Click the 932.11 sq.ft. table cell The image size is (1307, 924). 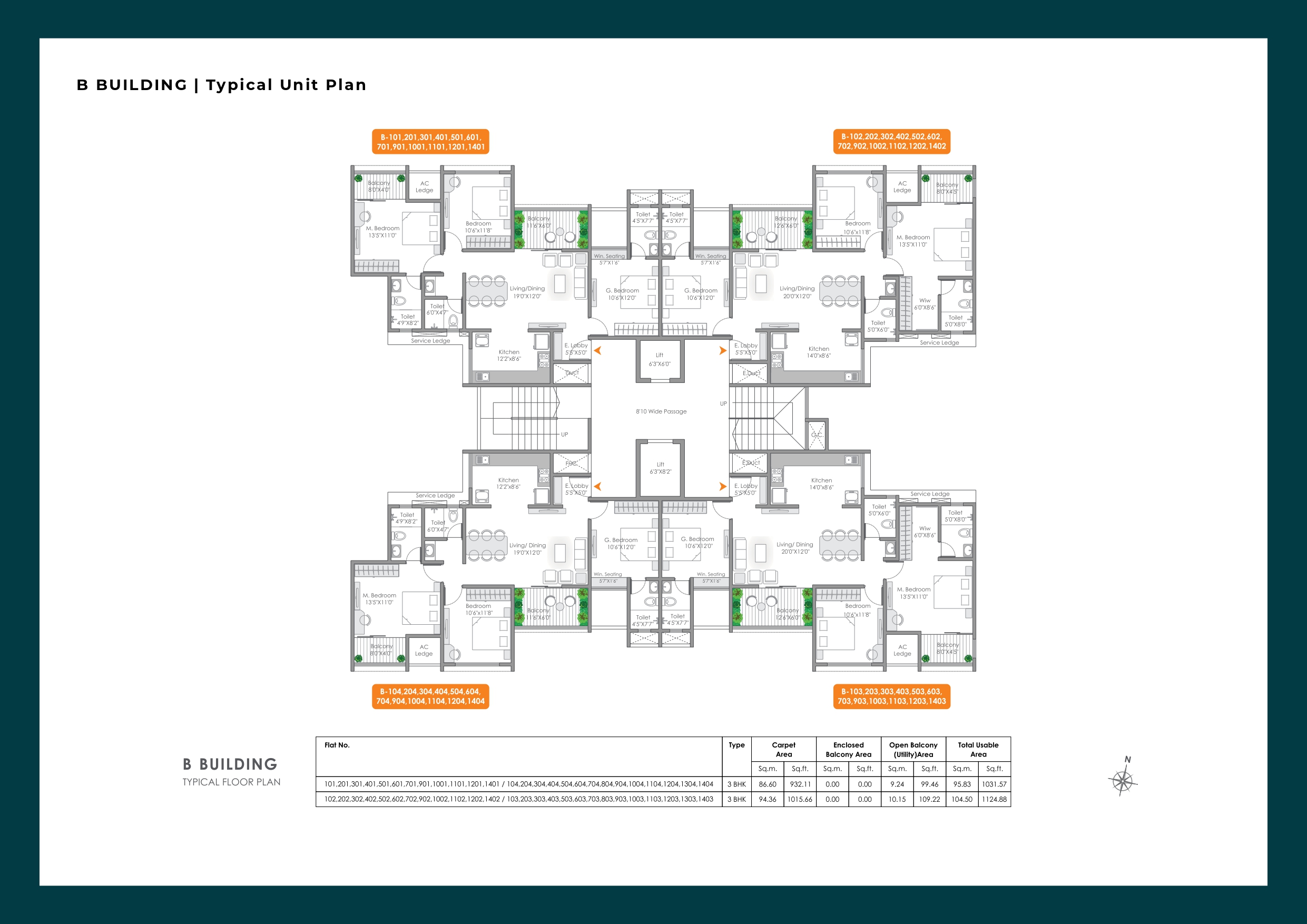coord(800,784)
